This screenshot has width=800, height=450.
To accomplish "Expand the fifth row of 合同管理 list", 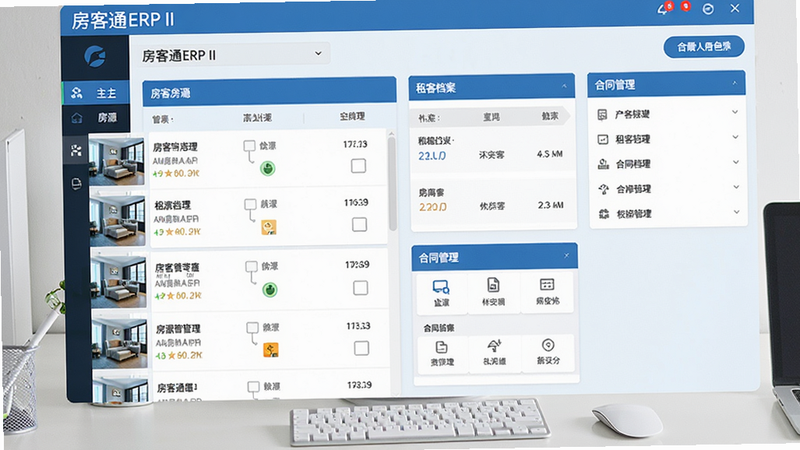I will pyautogui.click(x=736, y=212).
